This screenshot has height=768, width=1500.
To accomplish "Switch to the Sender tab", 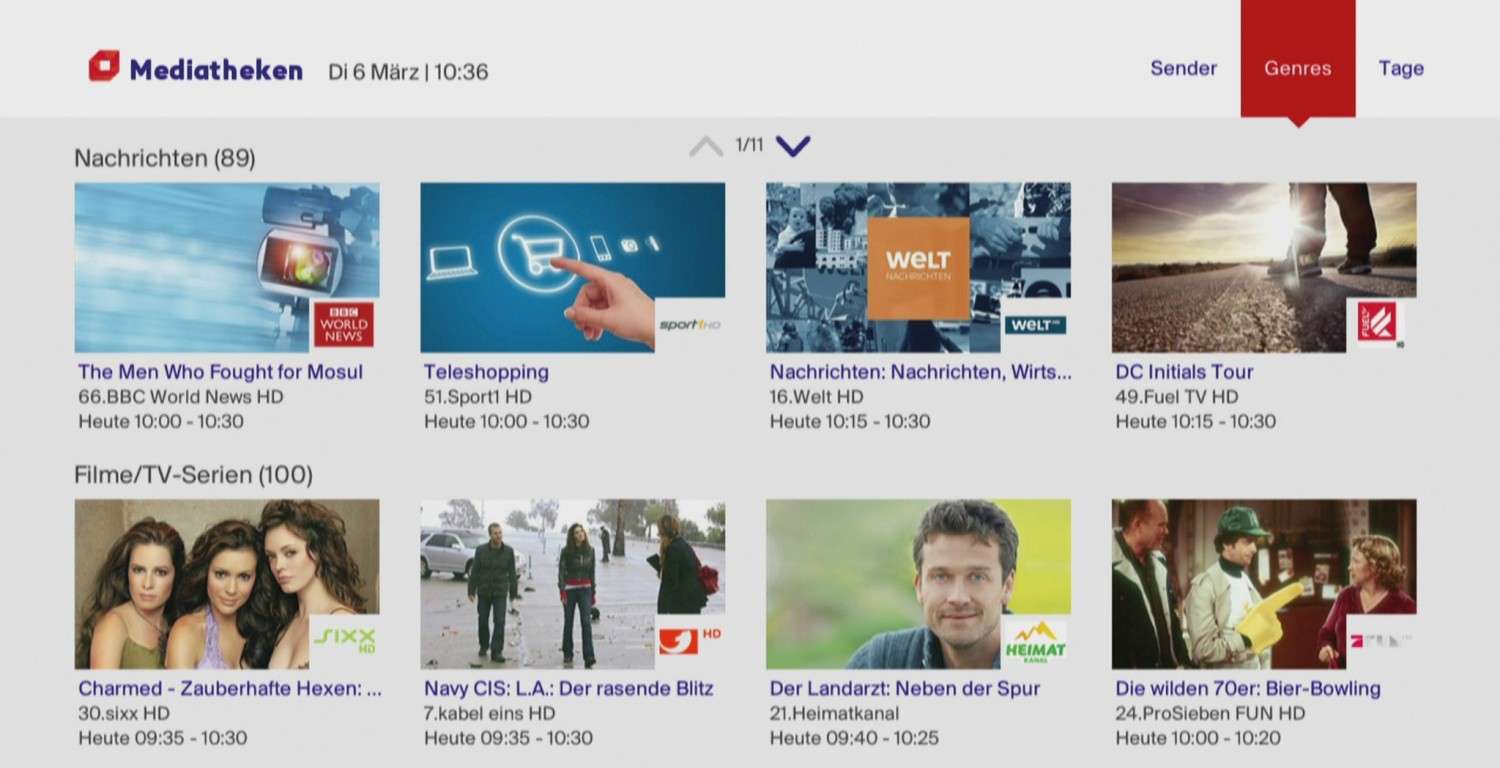I will [x=1183, y=68].
